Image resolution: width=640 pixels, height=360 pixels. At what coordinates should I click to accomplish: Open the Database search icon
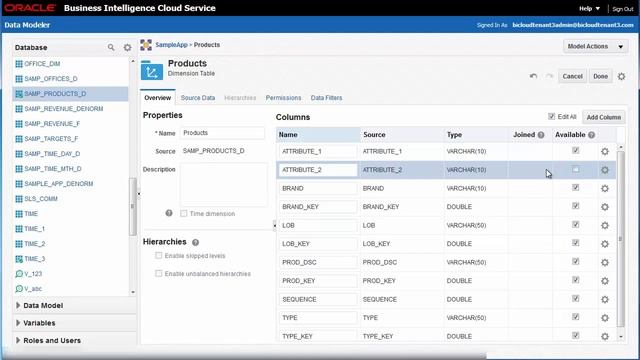111,47
